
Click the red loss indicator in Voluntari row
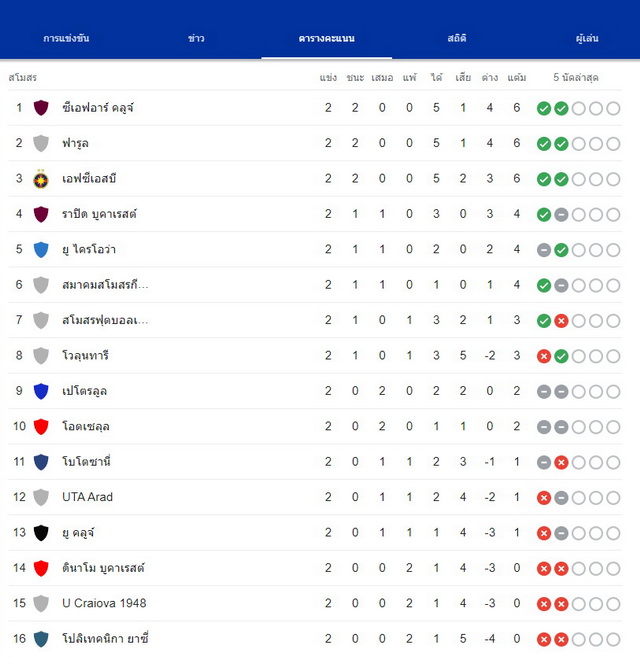tap(544, 357)
